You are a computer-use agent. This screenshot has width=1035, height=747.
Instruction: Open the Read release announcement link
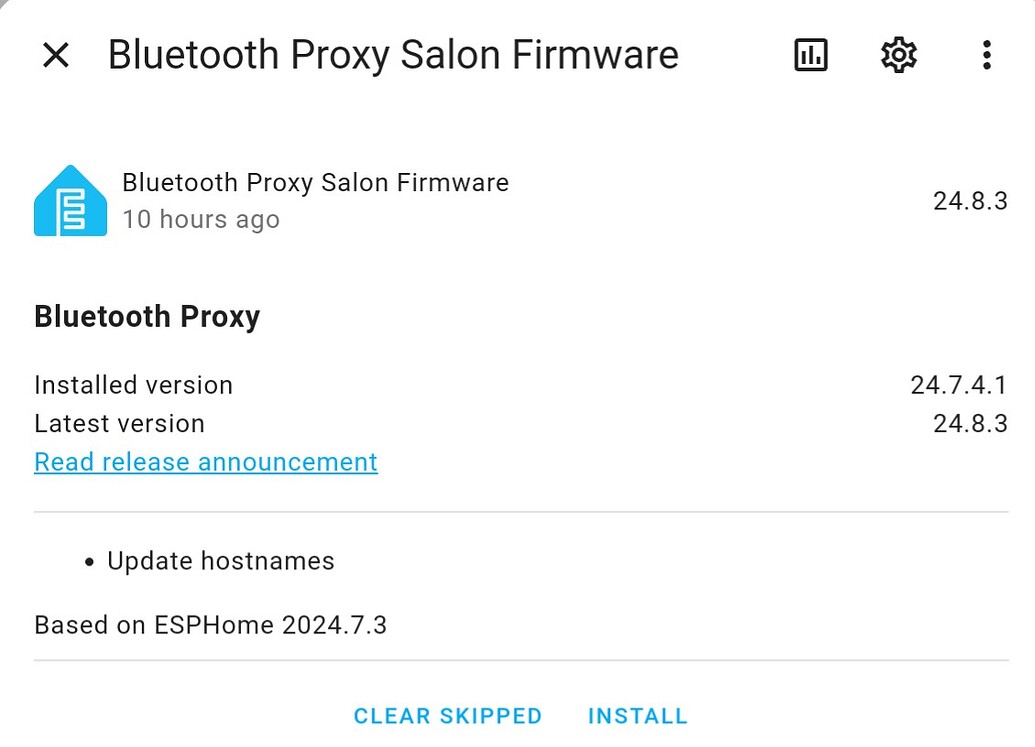tap(206, 462)
